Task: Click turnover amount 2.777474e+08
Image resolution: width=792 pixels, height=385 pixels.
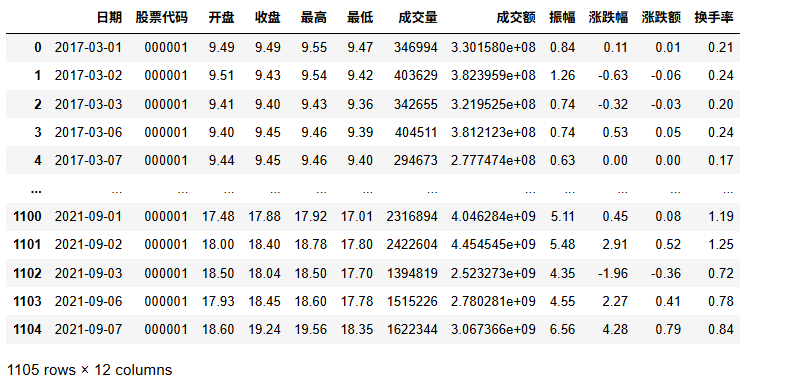Action: coord(493,161)
